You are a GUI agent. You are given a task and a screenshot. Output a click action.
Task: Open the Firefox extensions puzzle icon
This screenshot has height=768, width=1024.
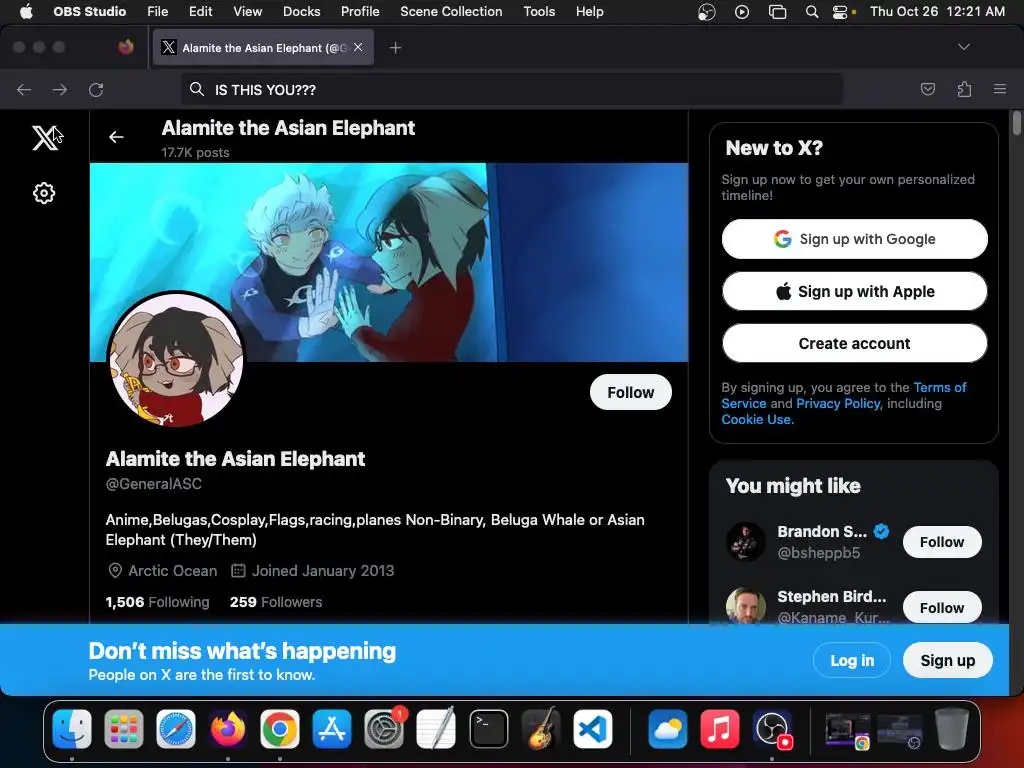[x=964, y=89]
